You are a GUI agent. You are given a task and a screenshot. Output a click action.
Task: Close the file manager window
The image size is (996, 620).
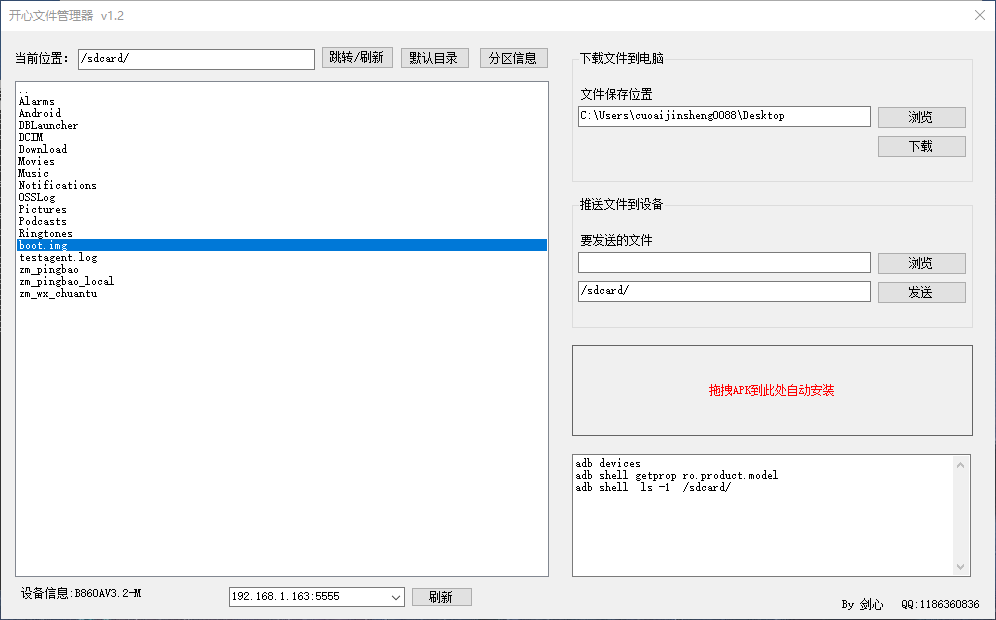(979, 15)
